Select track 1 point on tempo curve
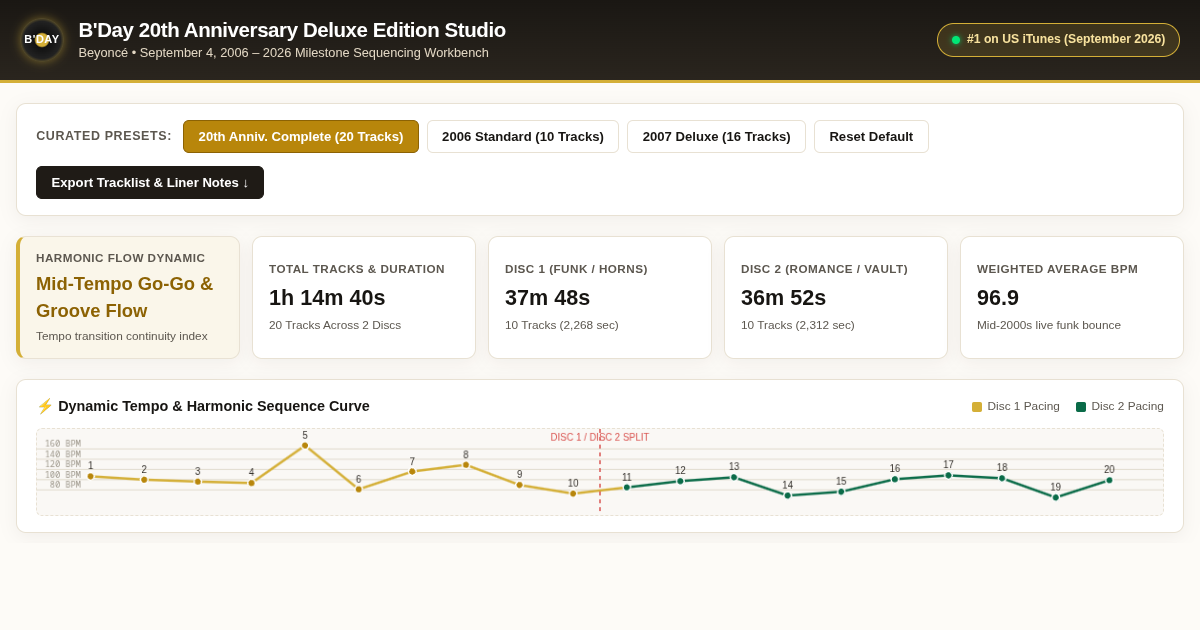1200x630 pixels. [90, 476]
